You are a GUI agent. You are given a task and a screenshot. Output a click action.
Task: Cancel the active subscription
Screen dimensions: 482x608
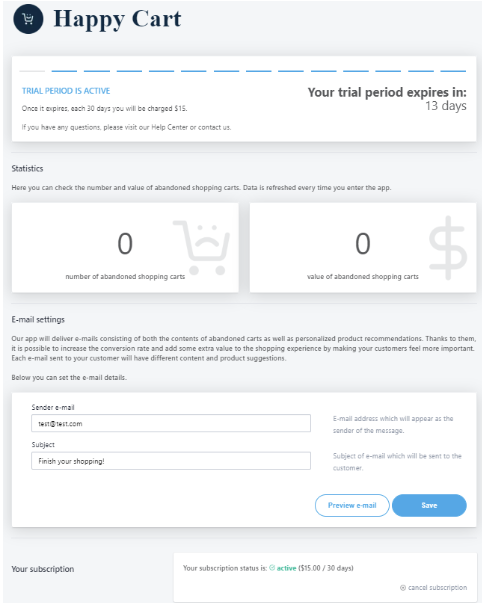(437, 588)
